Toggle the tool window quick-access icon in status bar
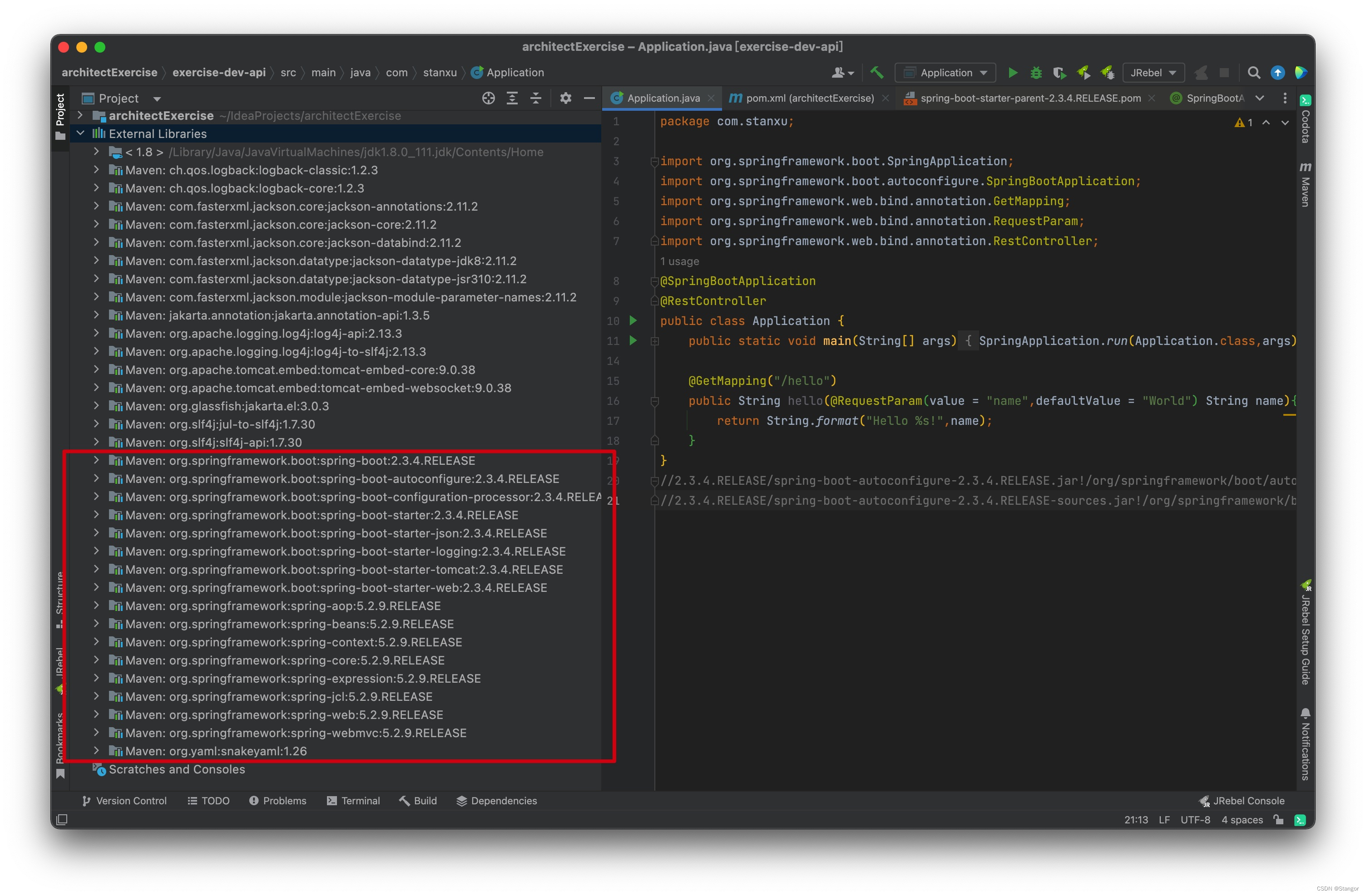 [x=62, y=820]
